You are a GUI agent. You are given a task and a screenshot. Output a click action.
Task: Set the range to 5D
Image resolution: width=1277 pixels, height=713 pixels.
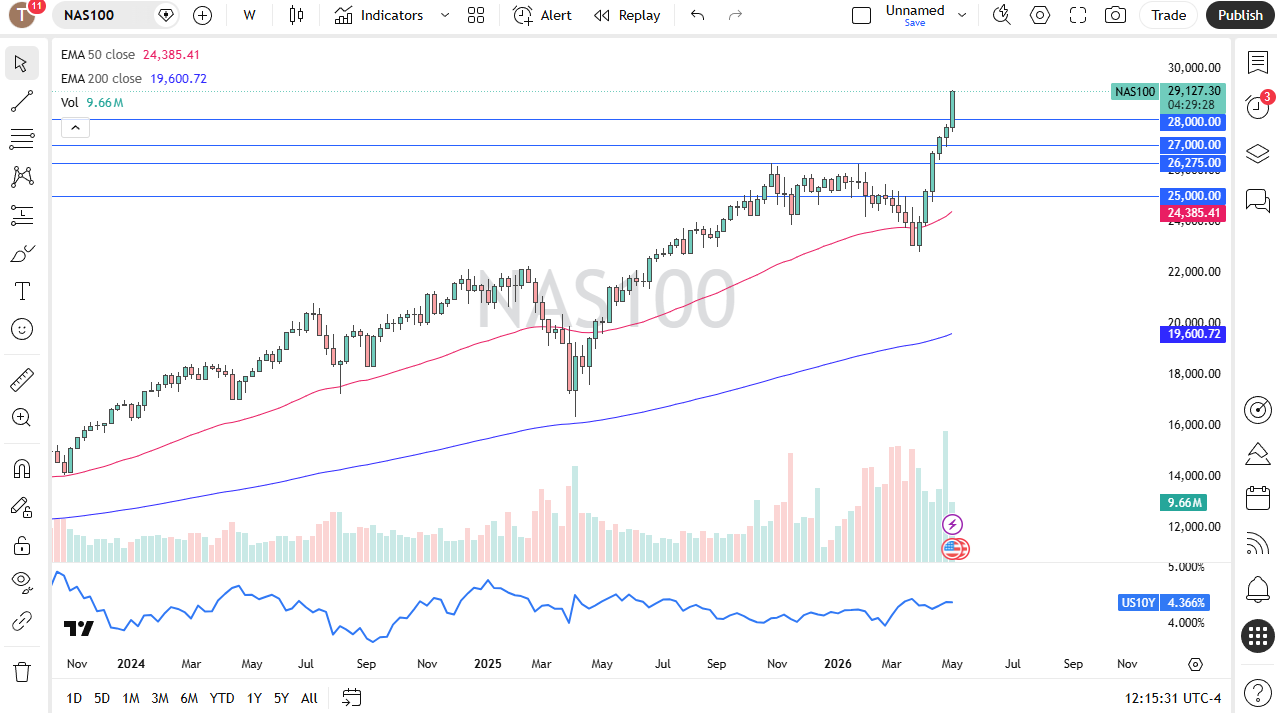[x=102, y=698]
